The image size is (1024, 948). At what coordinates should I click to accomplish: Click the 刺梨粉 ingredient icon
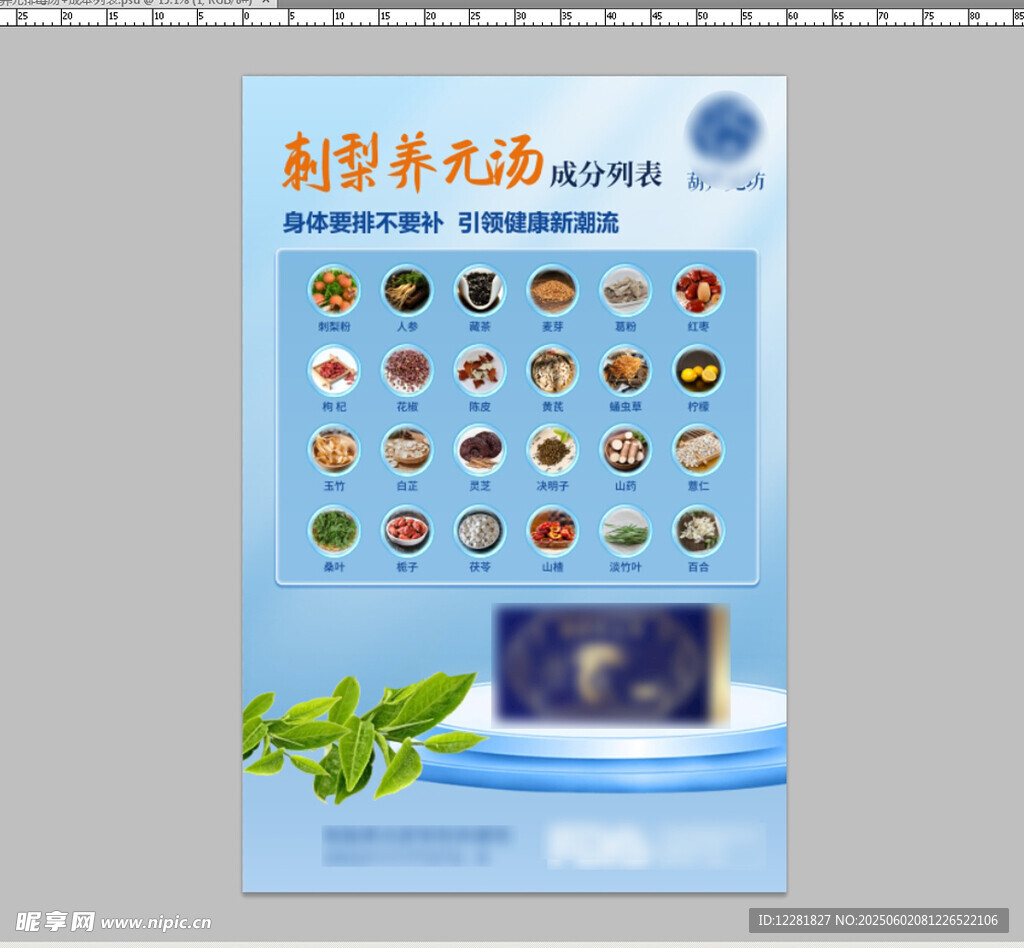point(333,290)
